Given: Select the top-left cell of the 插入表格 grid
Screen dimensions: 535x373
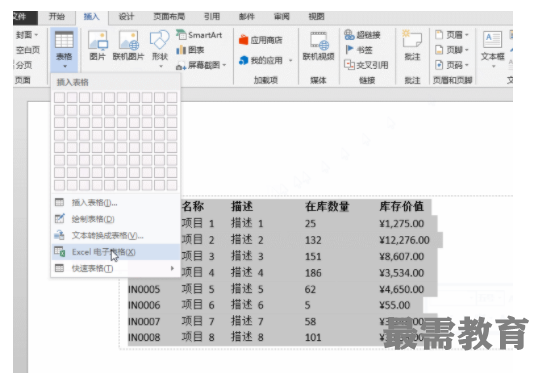Looking at the screenshot, I should tap(59, 98).
